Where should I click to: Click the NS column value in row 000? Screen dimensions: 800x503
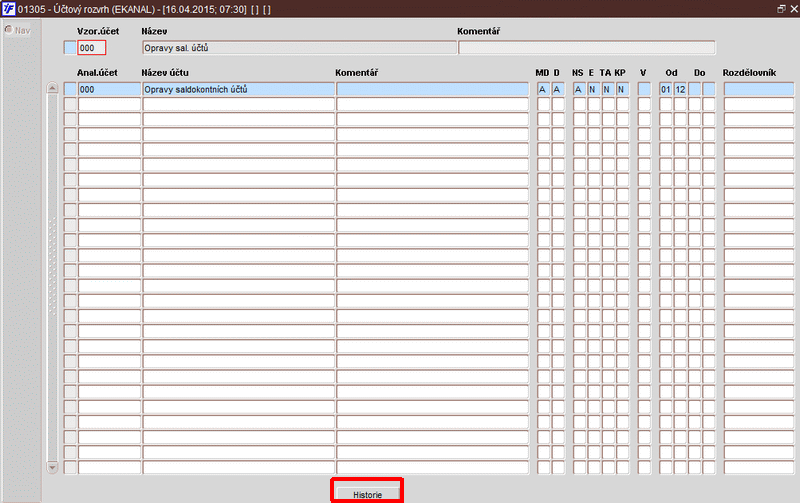coord(579,89)
